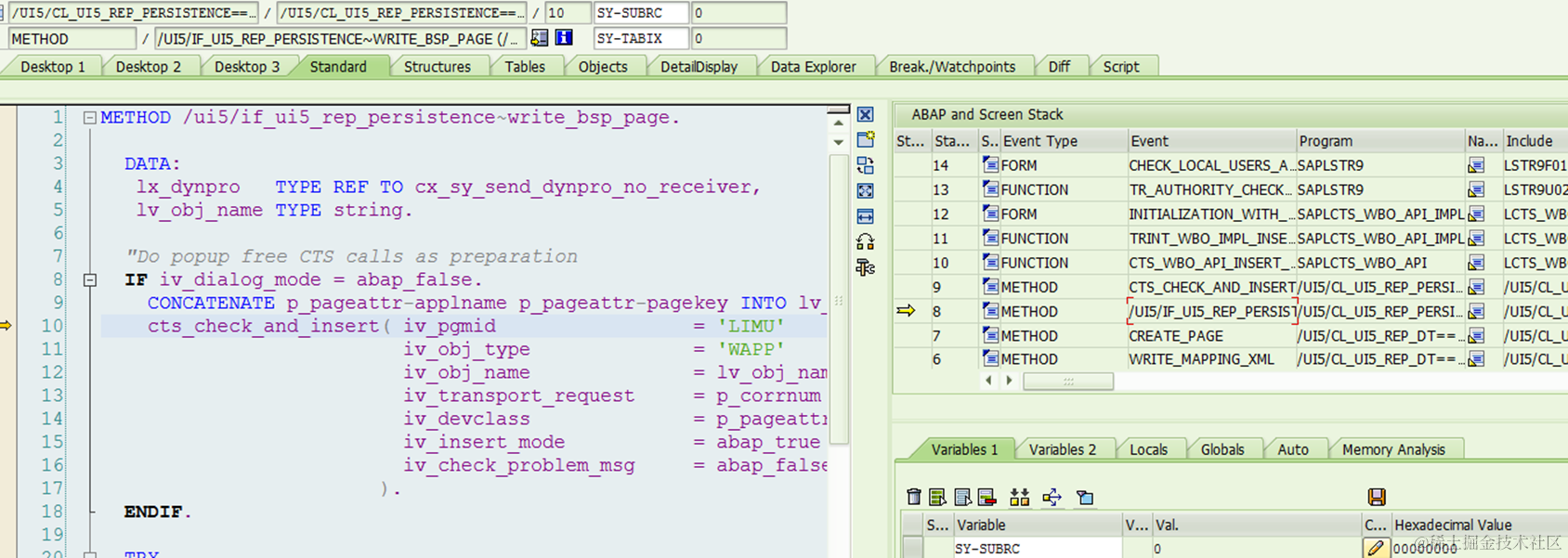Image resolution: width=1568 pixels, height=558 pixels.
Task: Click the Variable column header
Action: tap(1037, 525)
